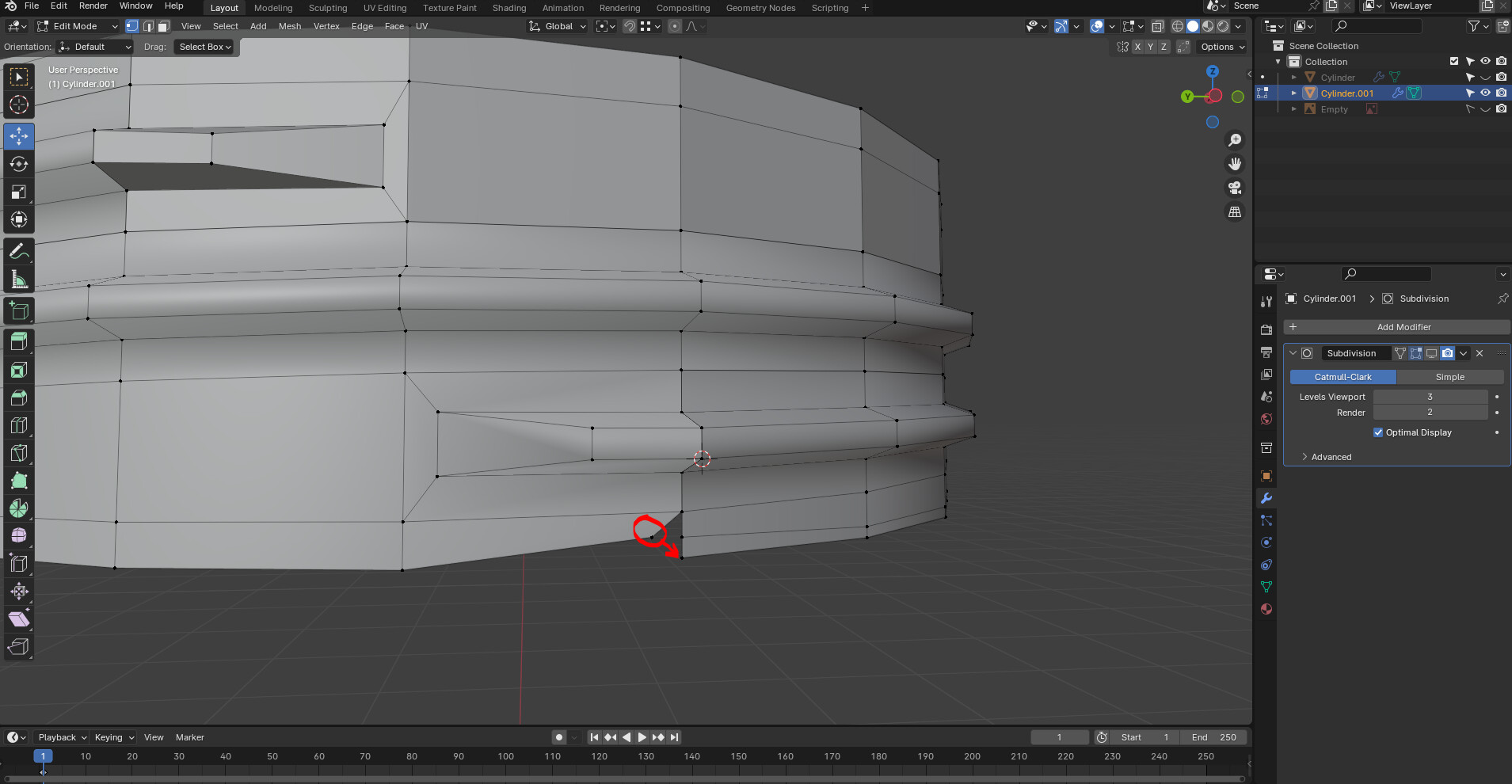Select the Scale tool
Screen dimensions: 1512x784
click(x=19, y=192)
